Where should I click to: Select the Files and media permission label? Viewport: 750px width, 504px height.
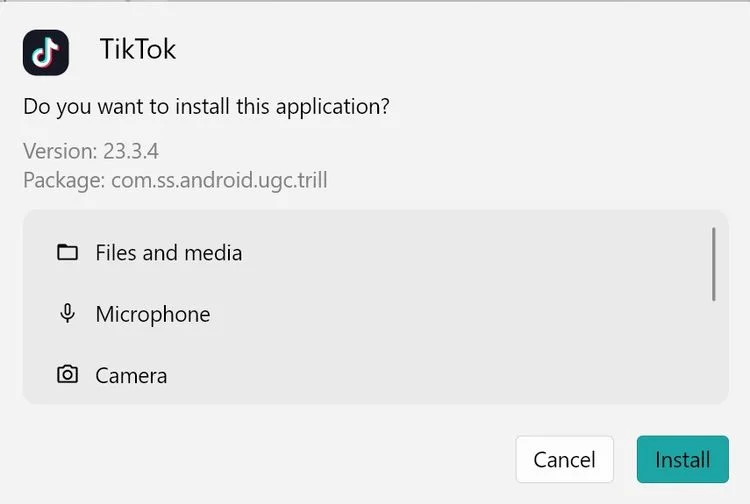[168, 253]
